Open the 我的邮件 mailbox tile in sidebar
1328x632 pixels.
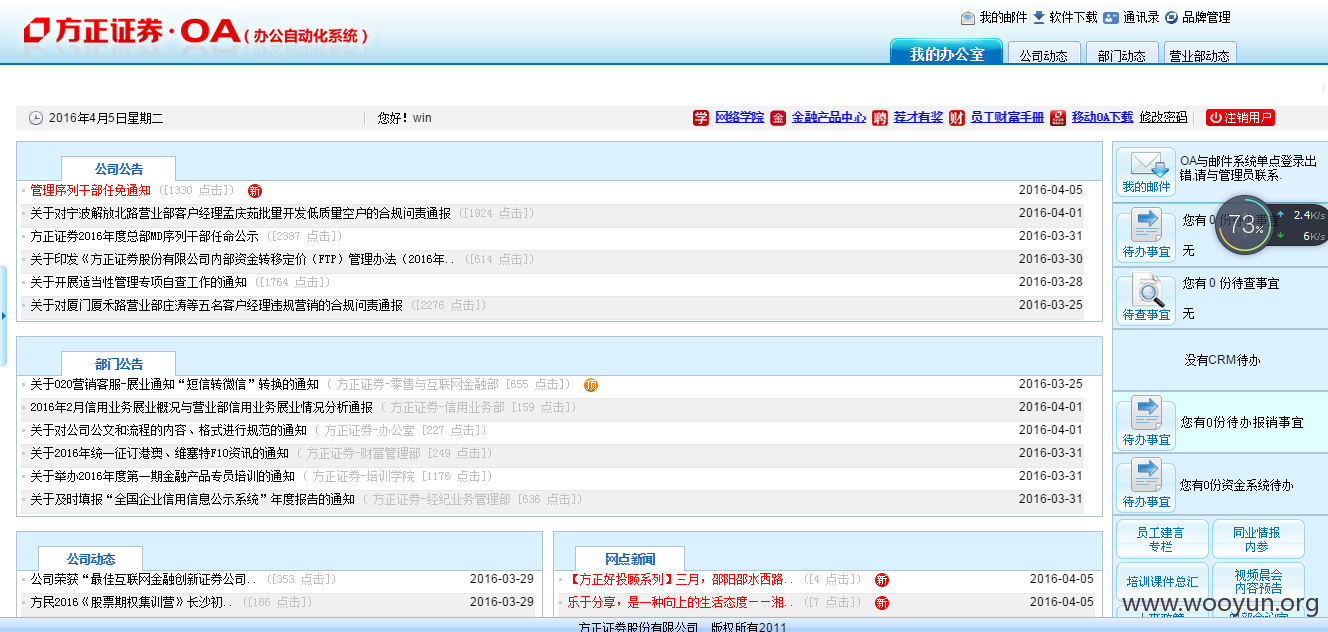(x=1145, y=172)
